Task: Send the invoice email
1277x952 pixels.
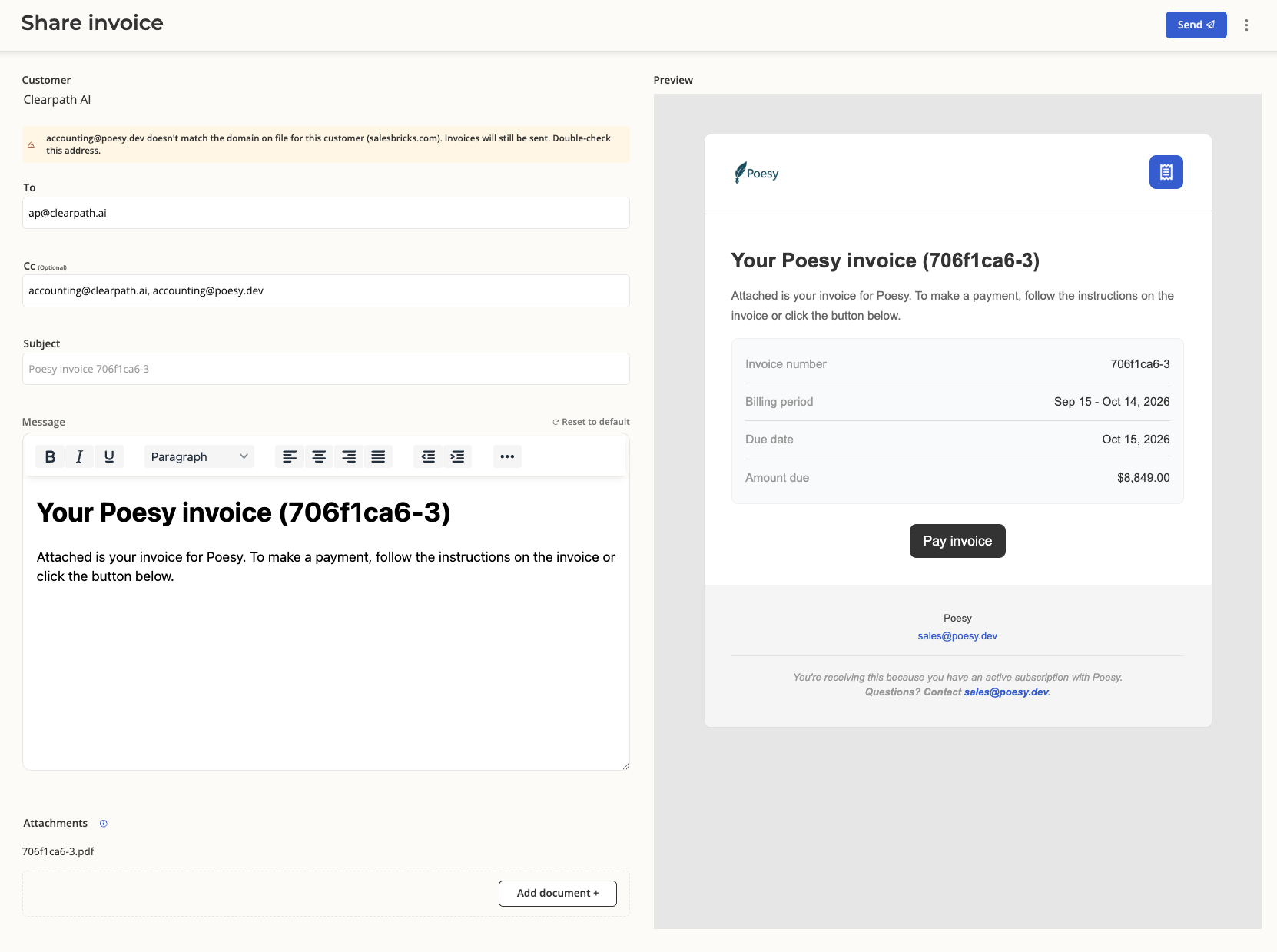Action: coord(1196,25)
